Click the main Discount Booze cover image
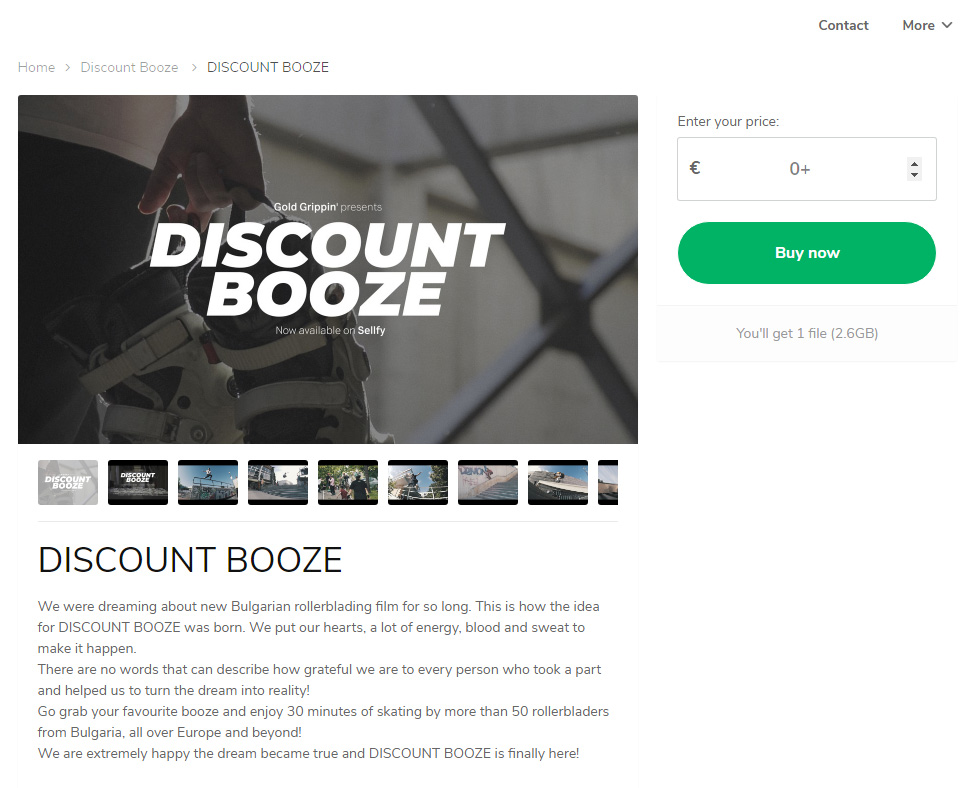The width and height of the screenshot is (966, 788). (328, 269)
